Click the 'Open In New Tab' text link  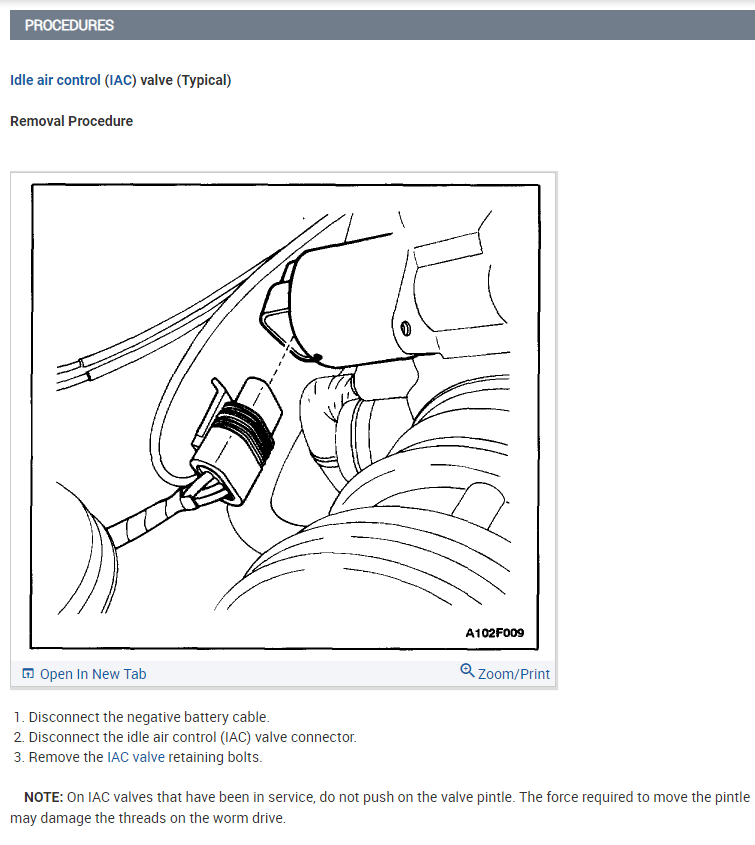click(x=93, y=674)
